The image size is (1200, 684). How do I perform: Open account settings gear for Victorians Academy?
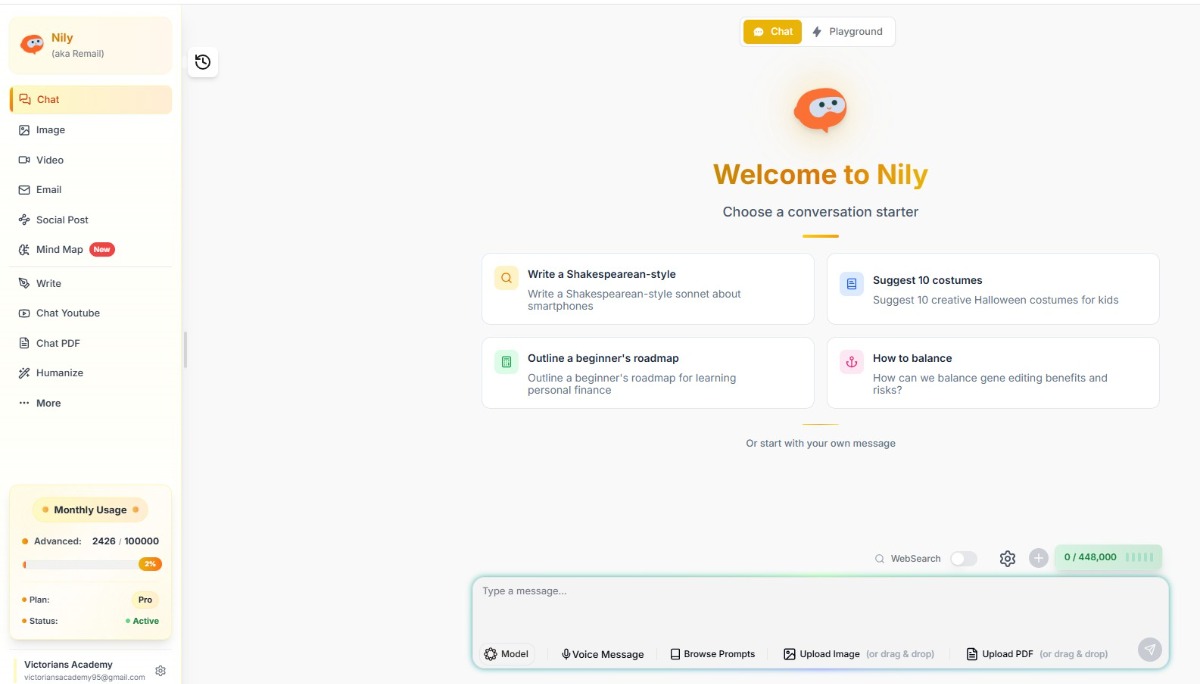160,671
